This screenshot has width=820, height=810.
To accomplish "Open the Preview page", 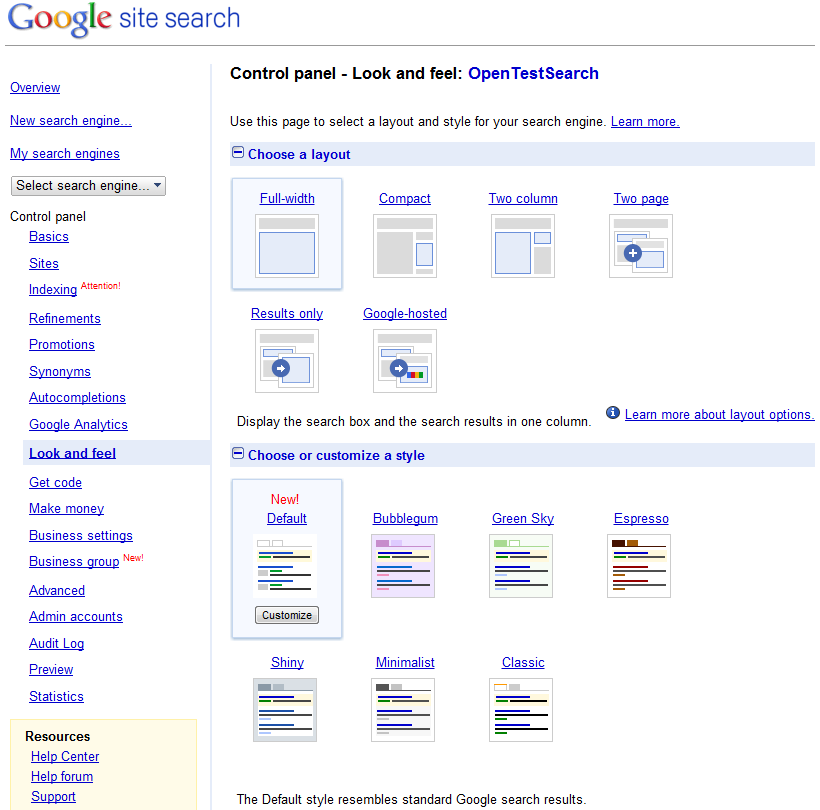I will pyautogui.click(x=51, y=669).
